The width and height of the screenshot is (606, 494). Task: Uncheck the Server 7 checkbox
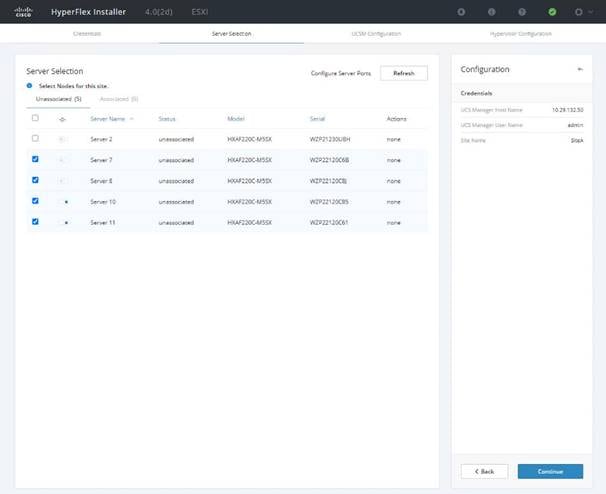pyautogui.click(x=35, y=159)
